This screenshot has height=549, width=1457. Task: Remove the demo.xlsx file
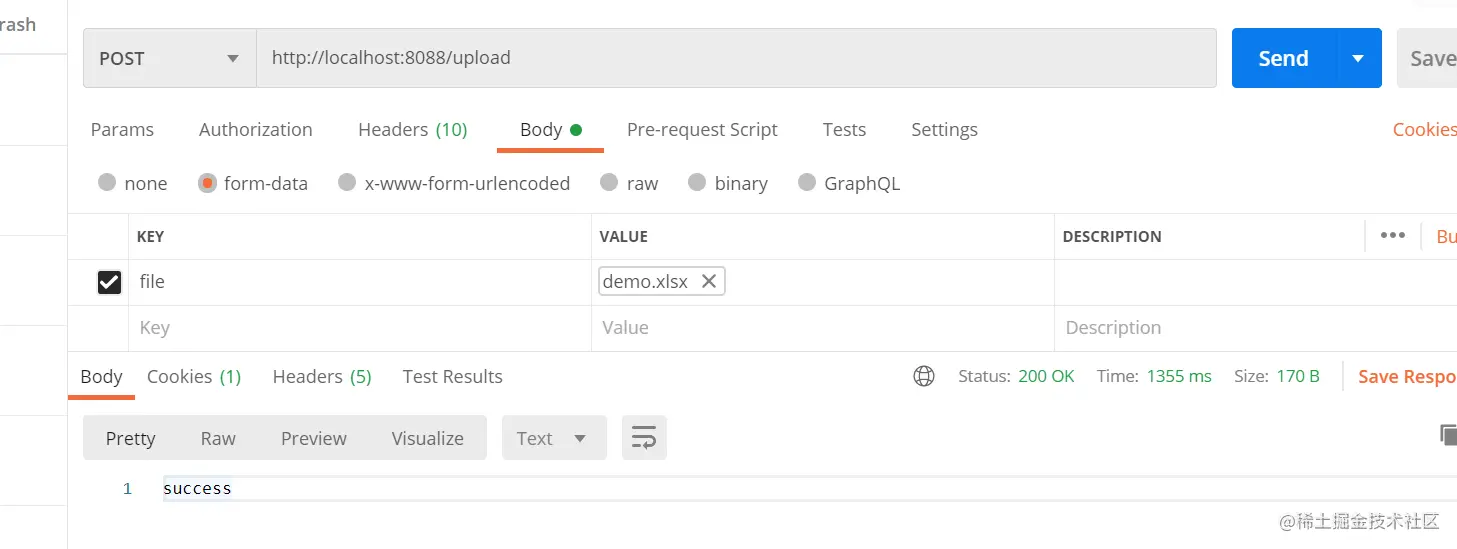[709, 282]
